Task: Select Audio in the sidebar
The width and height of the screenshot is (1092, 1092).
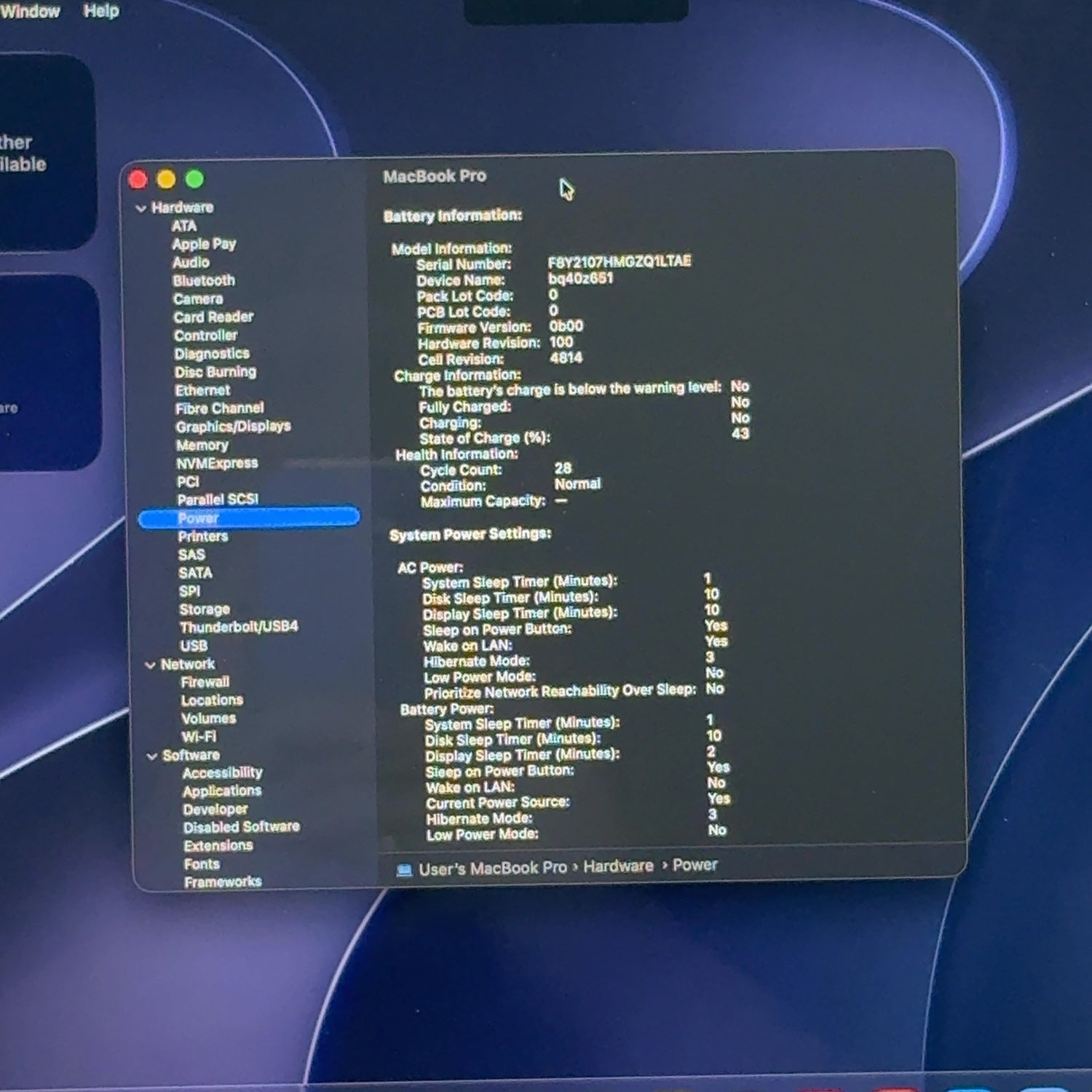Action: (191, 263)
